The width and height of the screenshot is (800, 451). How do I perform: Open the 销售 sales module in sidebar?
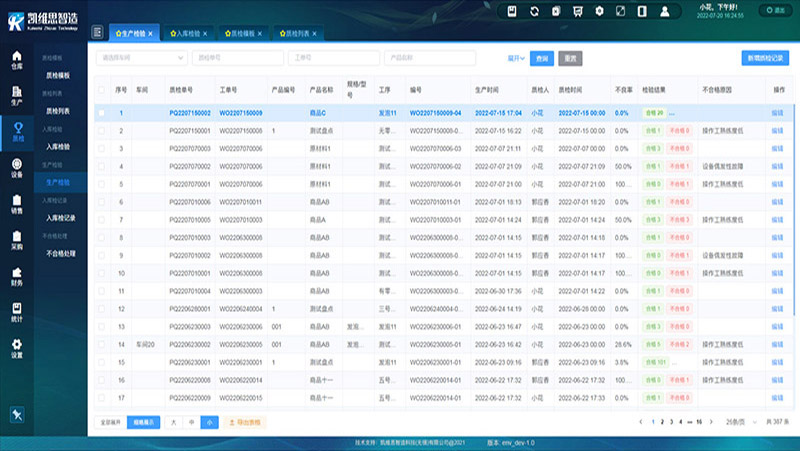pyautogui.click(x=17, y=205)
